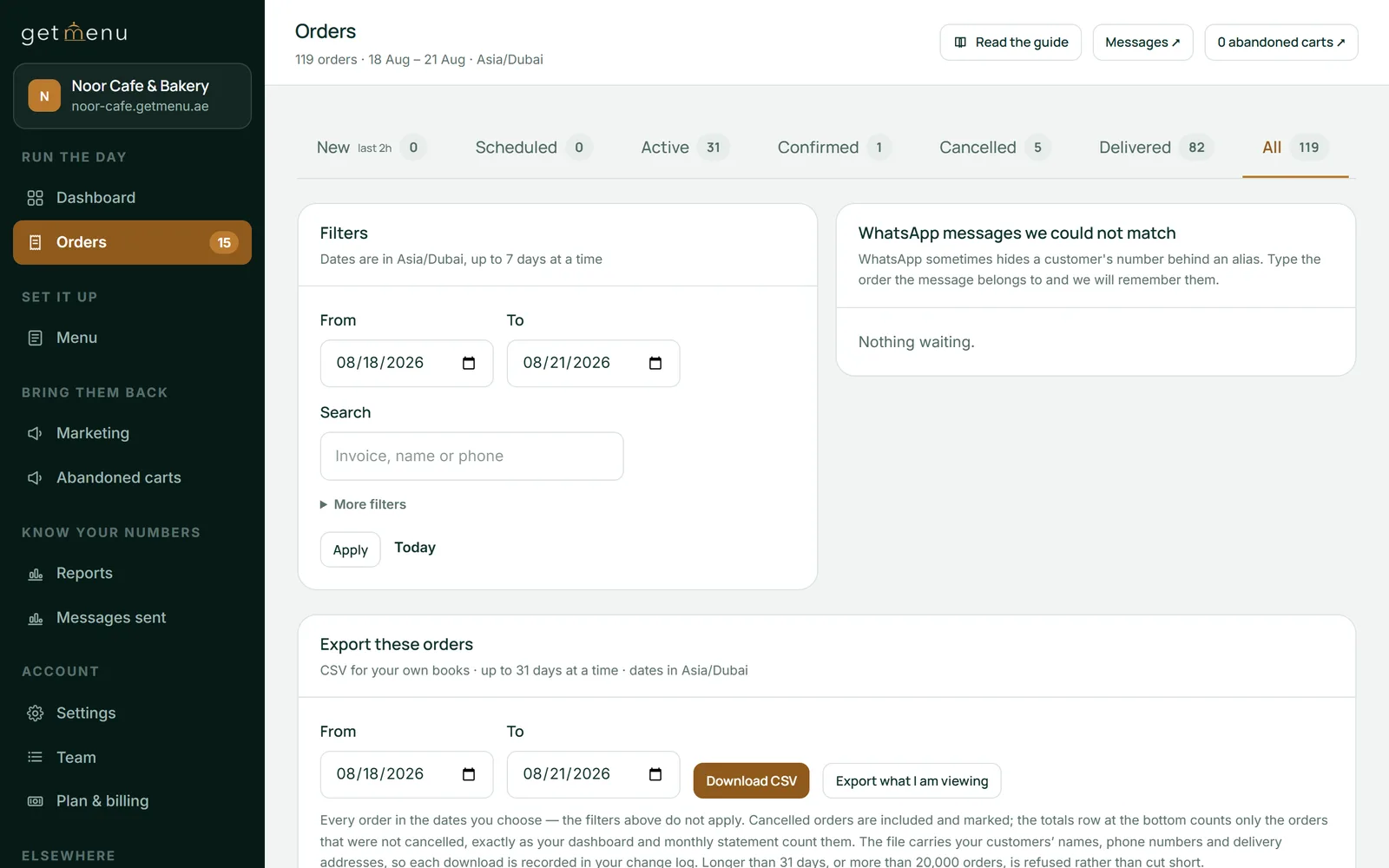The image size is (1389, 868).
Task: Switch to the Scheduled tab
Action: (533, 148)
